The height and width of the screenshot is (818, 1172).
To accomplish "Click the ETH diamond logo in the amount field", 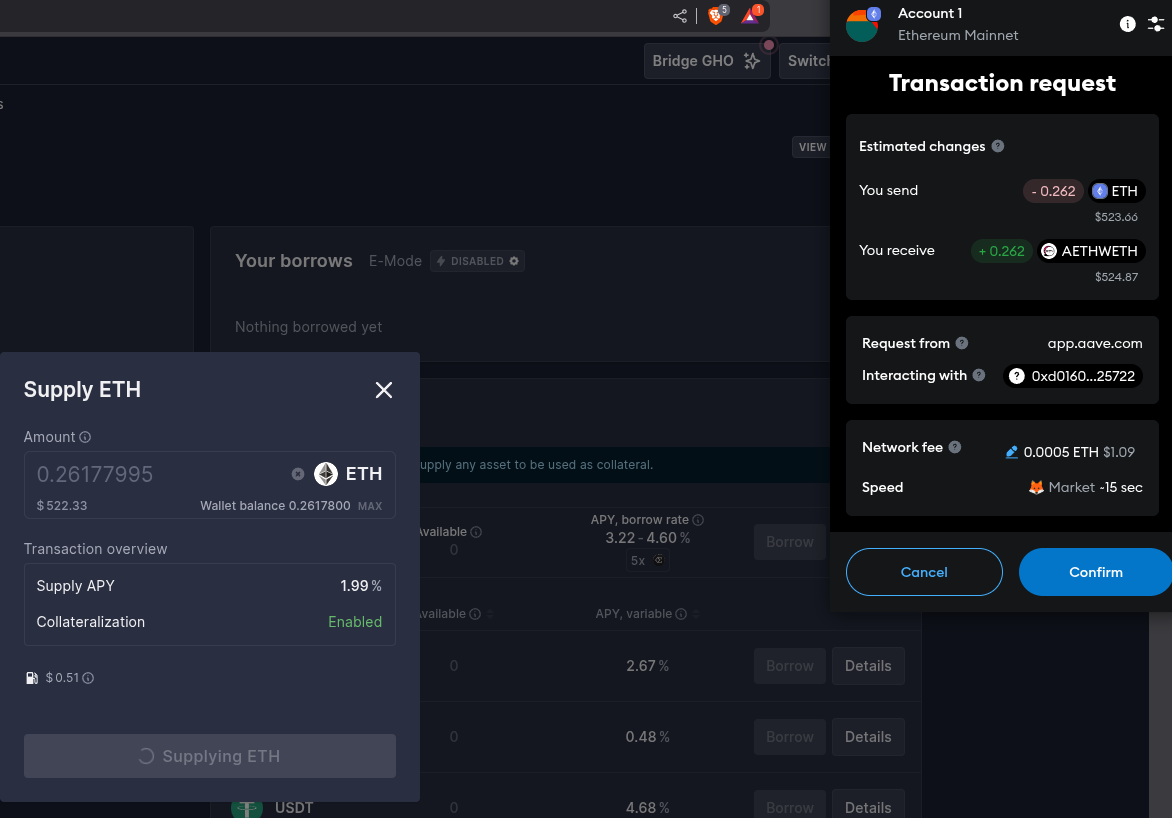I will click(326, 473).
